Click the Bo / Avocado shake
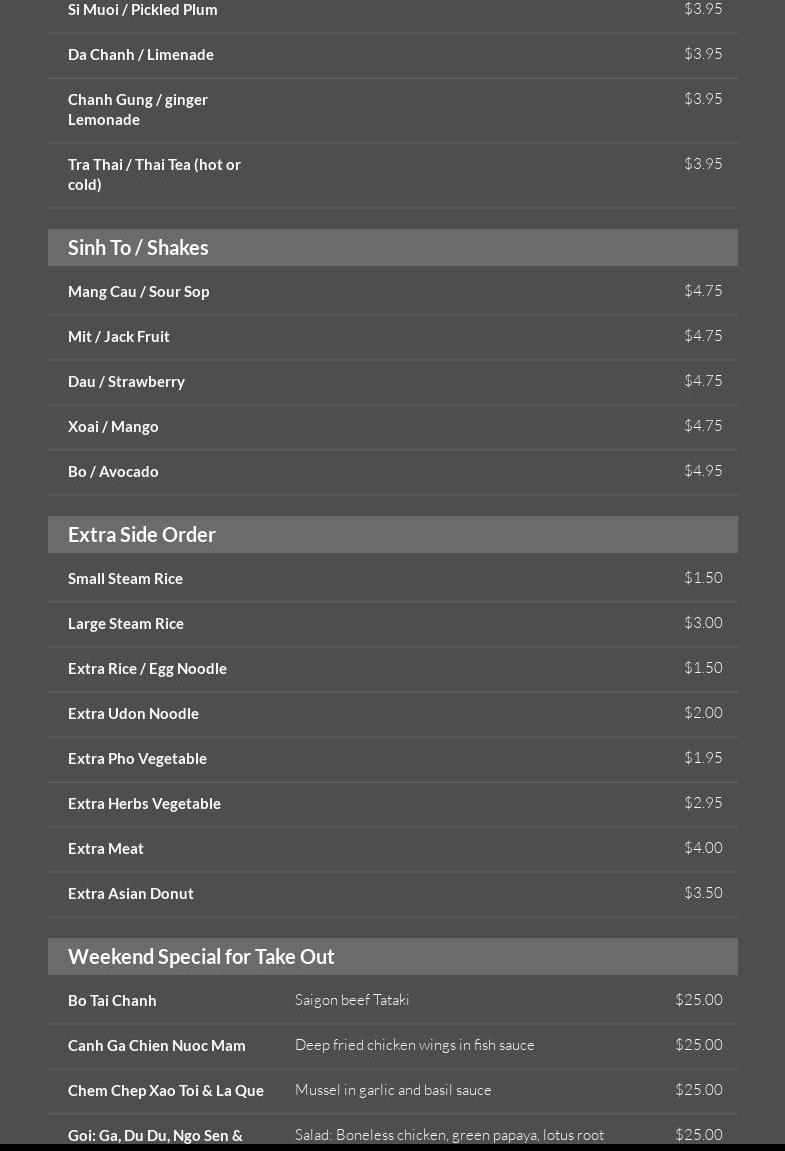This screenshot has width=785, height=1151. pyautogui.click(x=113, y=472)
